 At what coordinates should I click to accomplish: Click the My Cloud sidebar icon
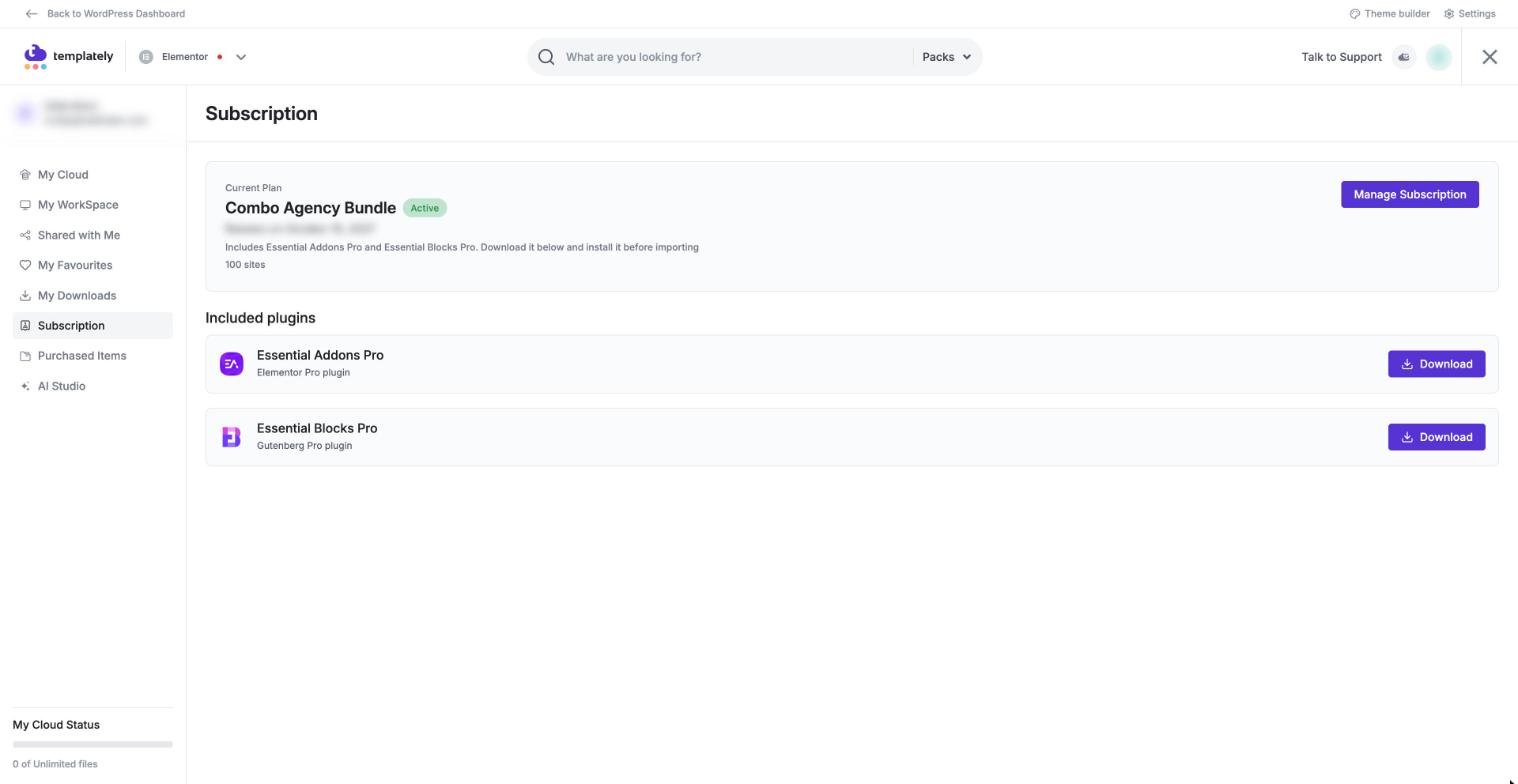25,175
